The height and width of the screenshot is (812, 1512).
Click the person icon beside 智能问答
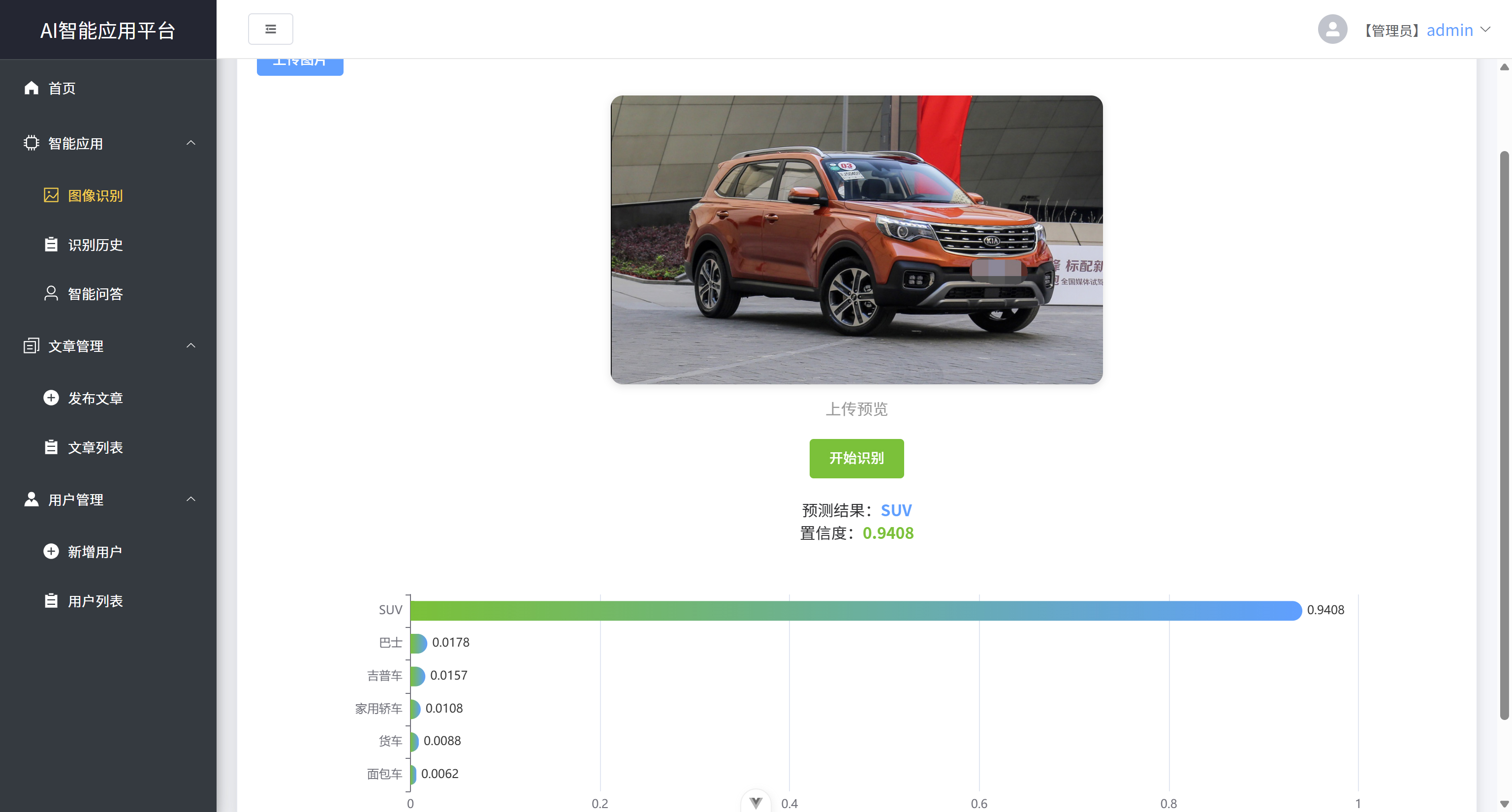click(x=51, y=293)
